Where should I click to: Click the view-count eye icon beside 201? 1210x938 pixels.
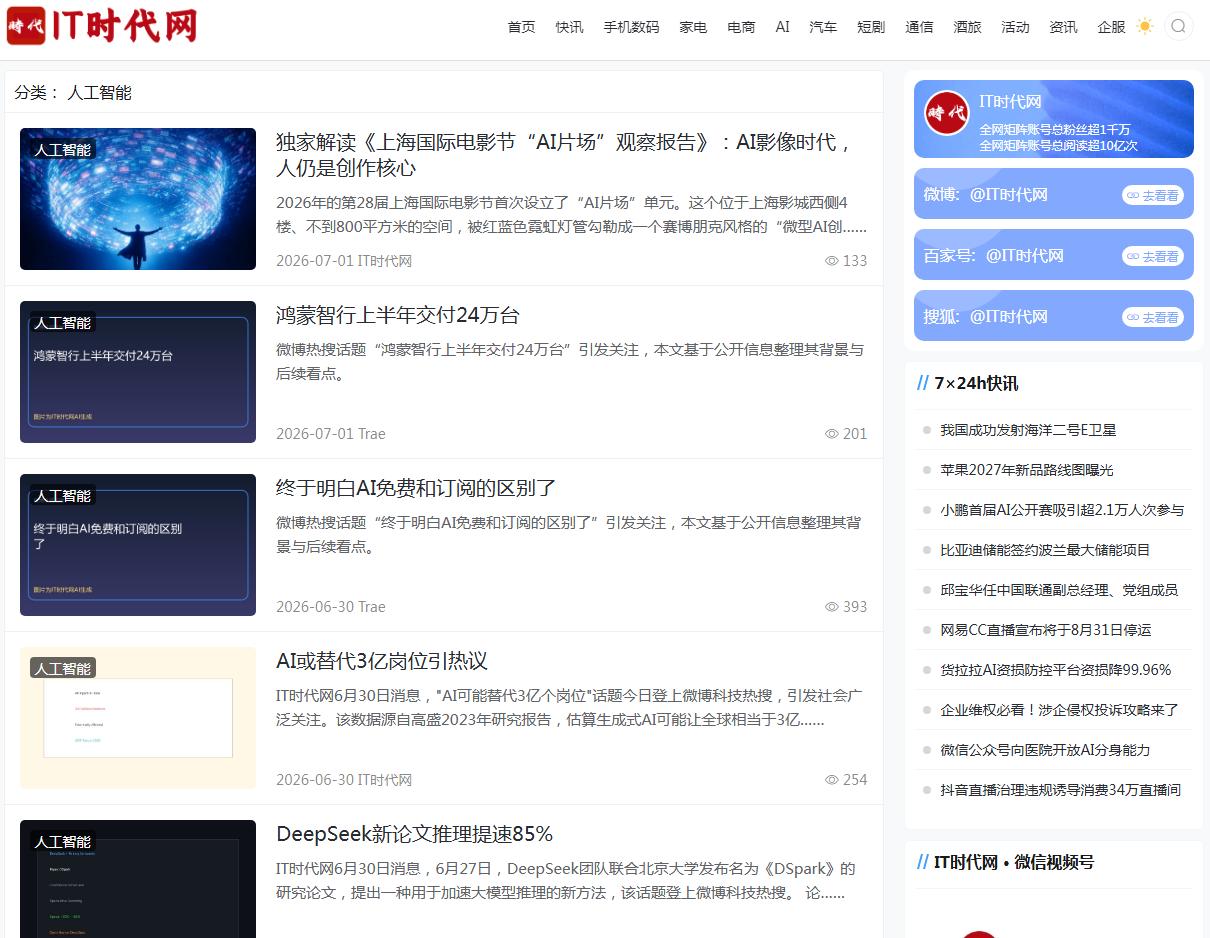(831, 434)
